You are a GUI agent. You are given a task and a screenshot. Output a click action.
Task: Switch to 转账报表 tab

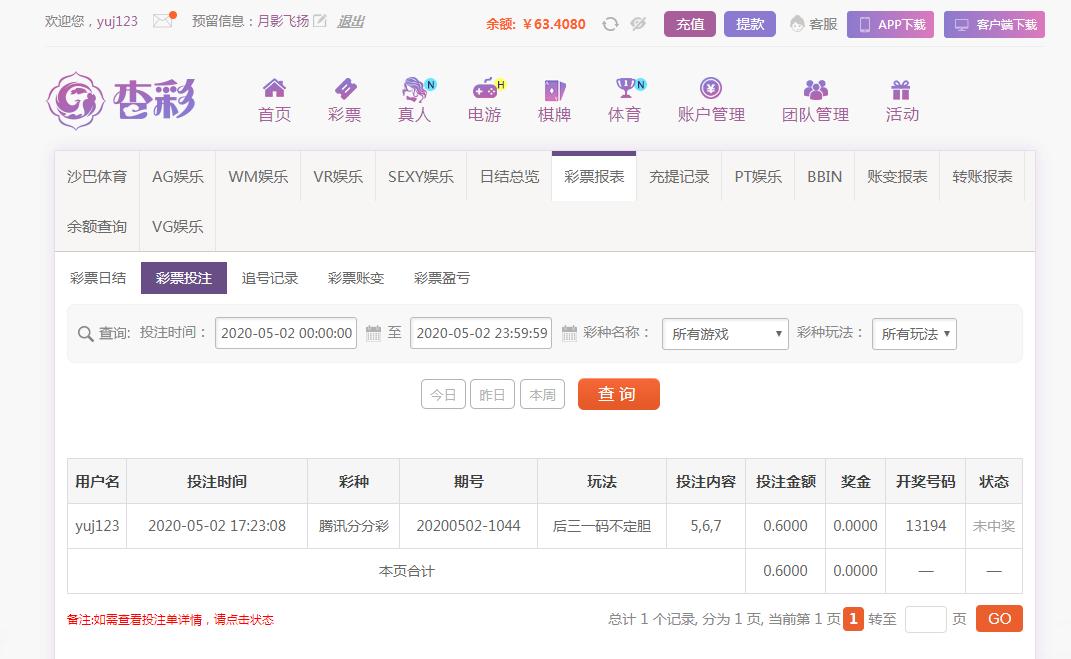982,176
